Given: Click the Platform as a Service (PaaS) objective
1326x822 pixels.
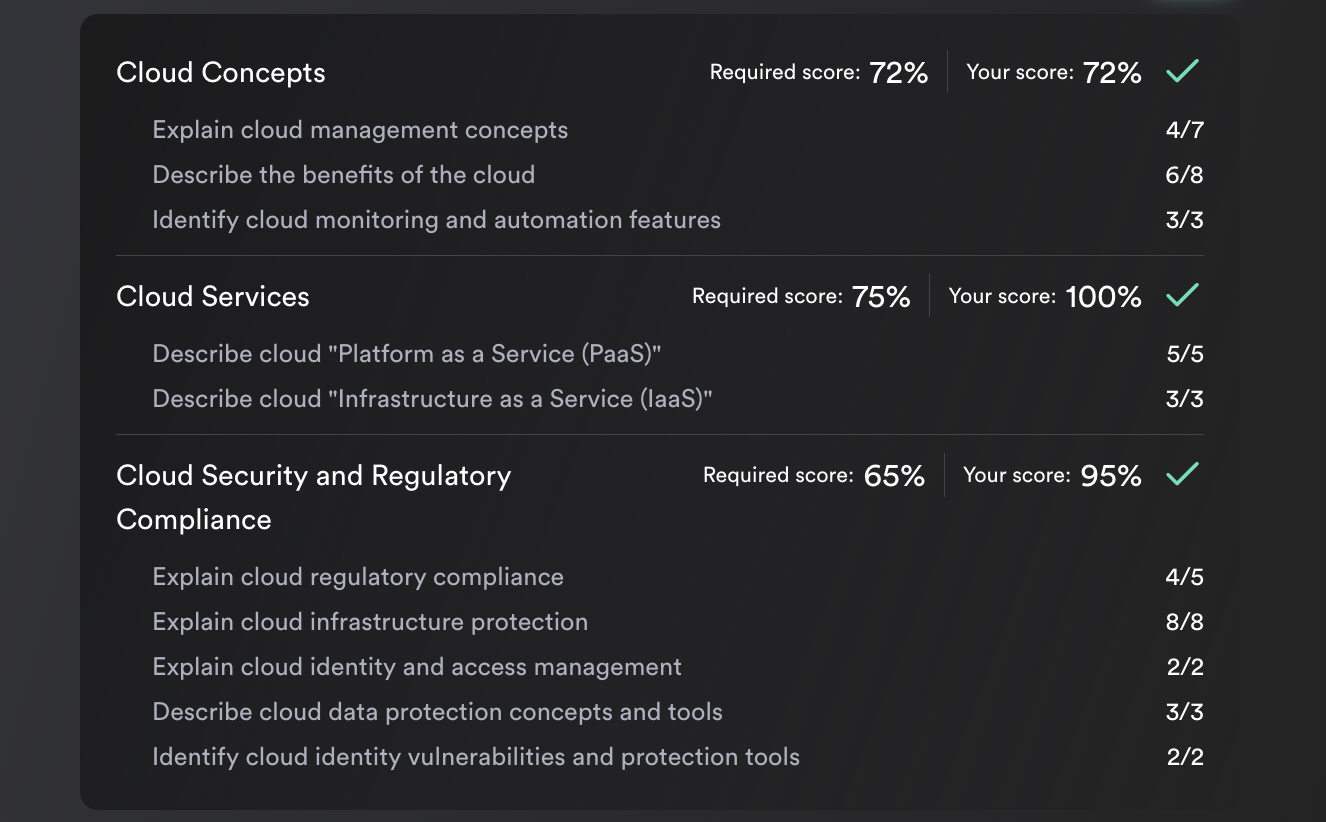Looking at the screenshot, I should point(408,354).
